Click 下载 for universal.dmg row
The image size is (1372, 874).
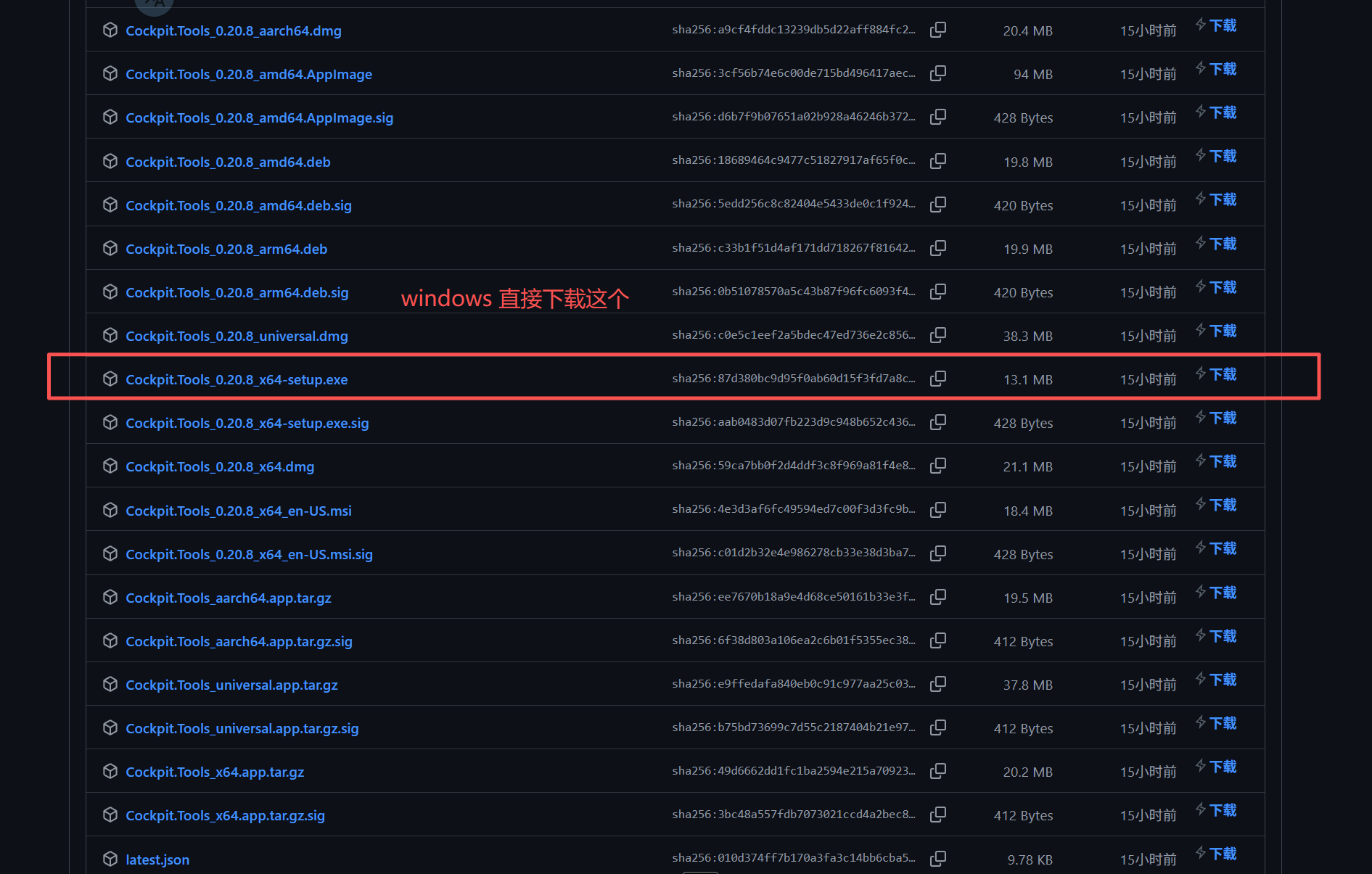click(1216, 331)
